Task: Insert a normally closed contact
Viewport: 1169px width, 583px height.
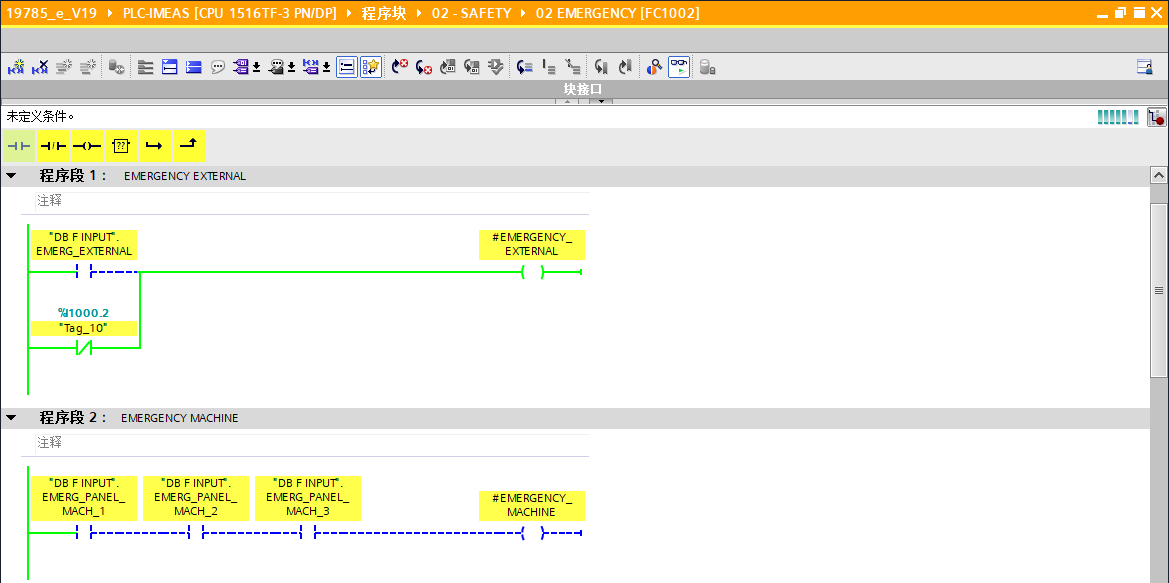Action: pos(53,146)
